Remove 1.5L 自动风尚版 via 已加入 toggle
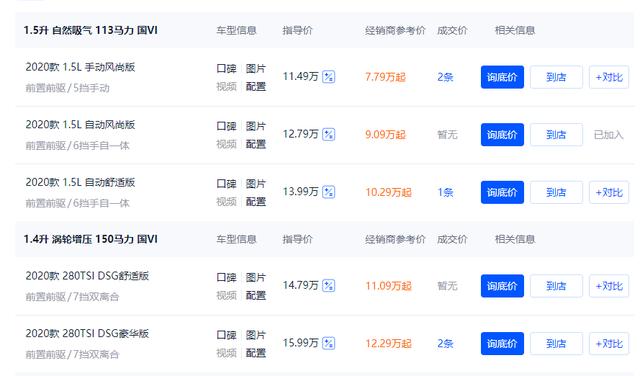 (609, 135)
